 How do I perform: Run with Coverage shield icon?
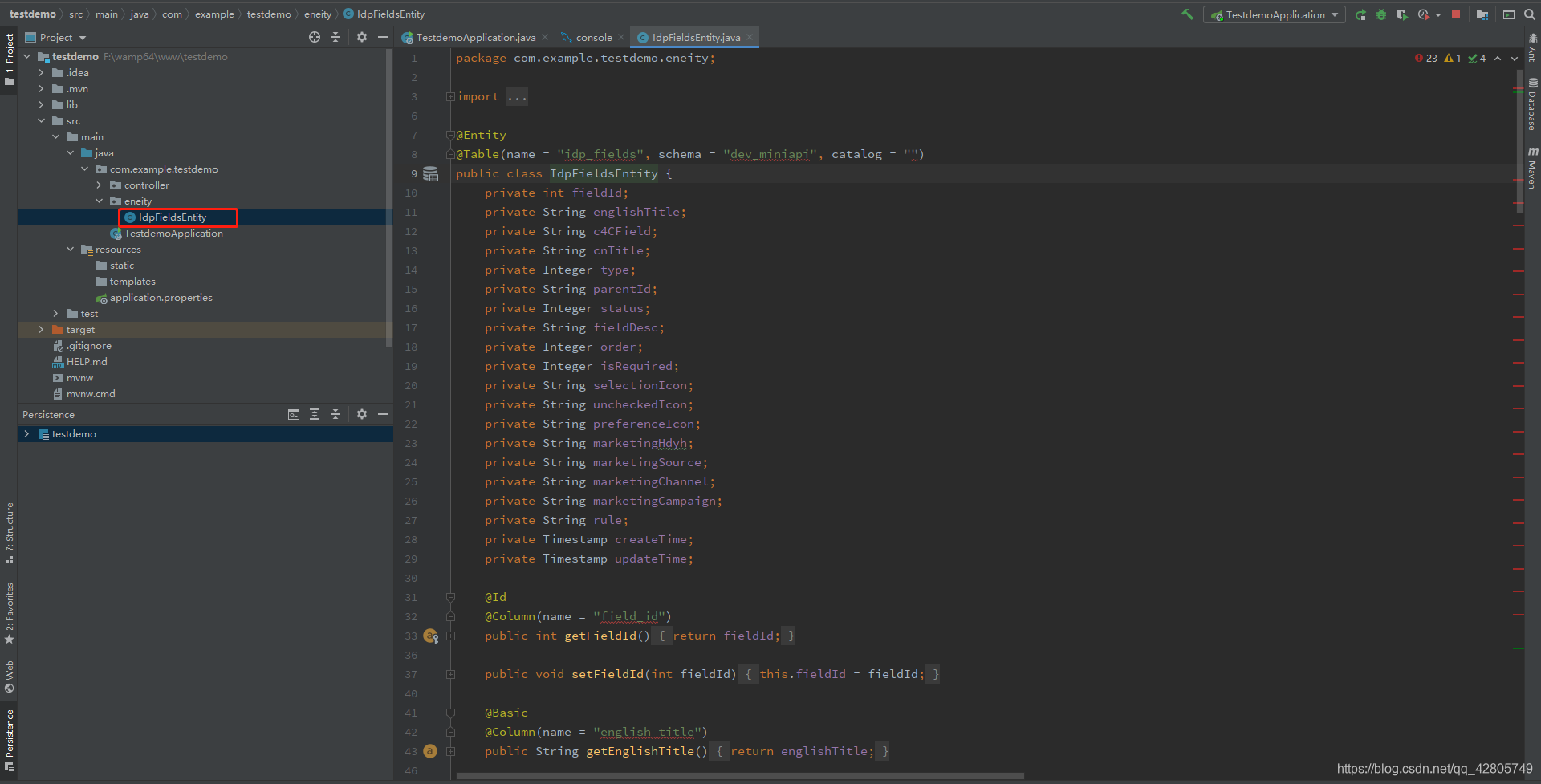[x=1401, y=14]
